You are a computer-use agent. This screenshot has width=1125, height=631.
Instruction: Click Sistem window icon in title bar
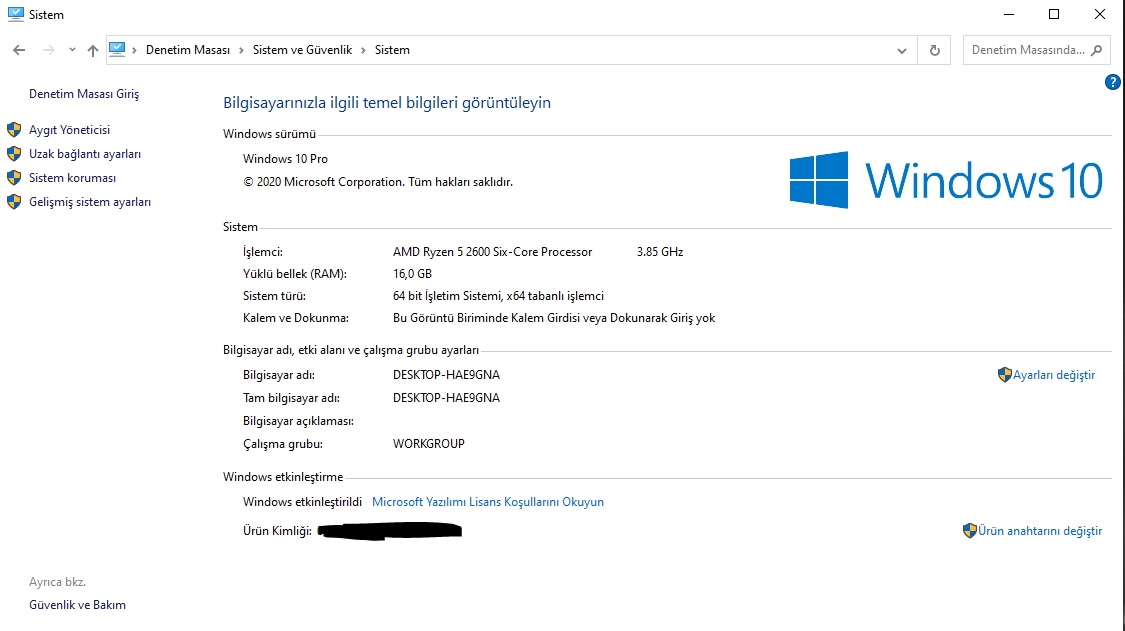tap(15, 14)
